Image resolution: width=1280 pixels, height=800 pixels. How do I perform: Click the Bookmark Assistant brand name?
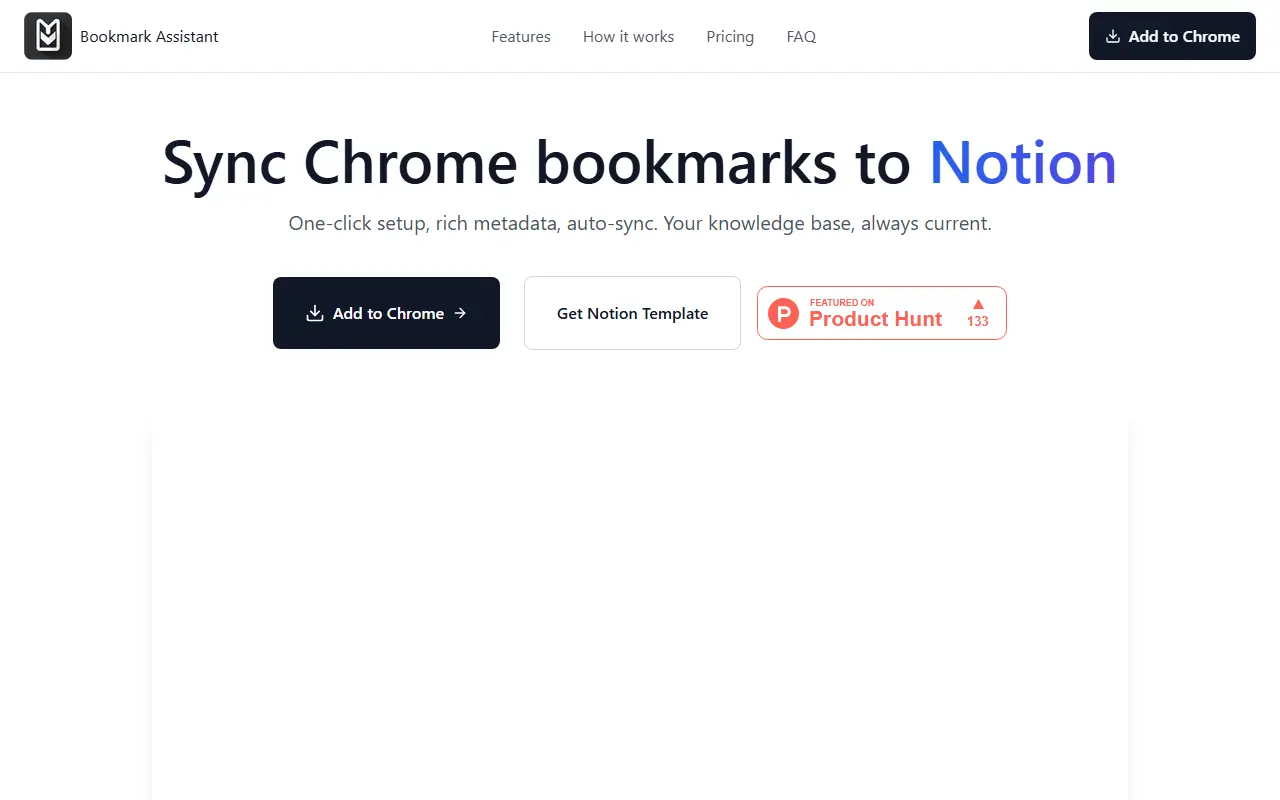tap(149, 37)
